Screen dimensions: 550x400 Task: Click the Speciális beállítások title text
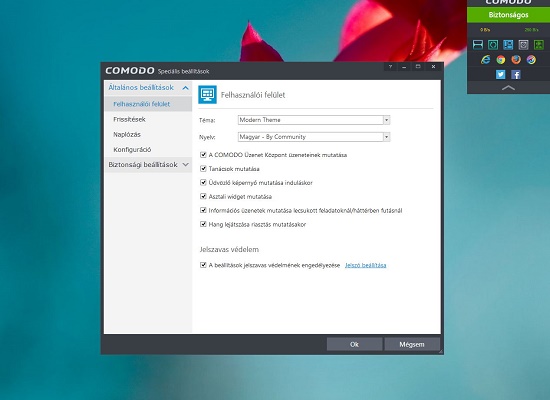pos(183,72)
